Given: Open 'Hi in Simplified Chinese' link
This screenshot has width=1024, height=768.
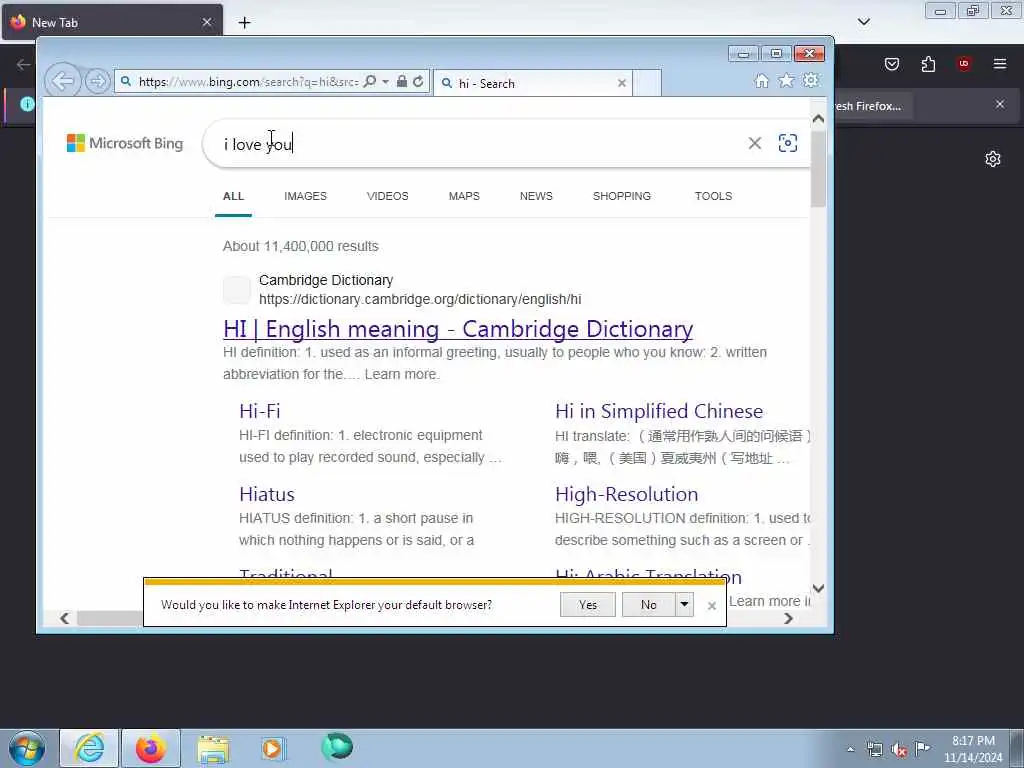Looking at the screenshot, I should (659, 411).
